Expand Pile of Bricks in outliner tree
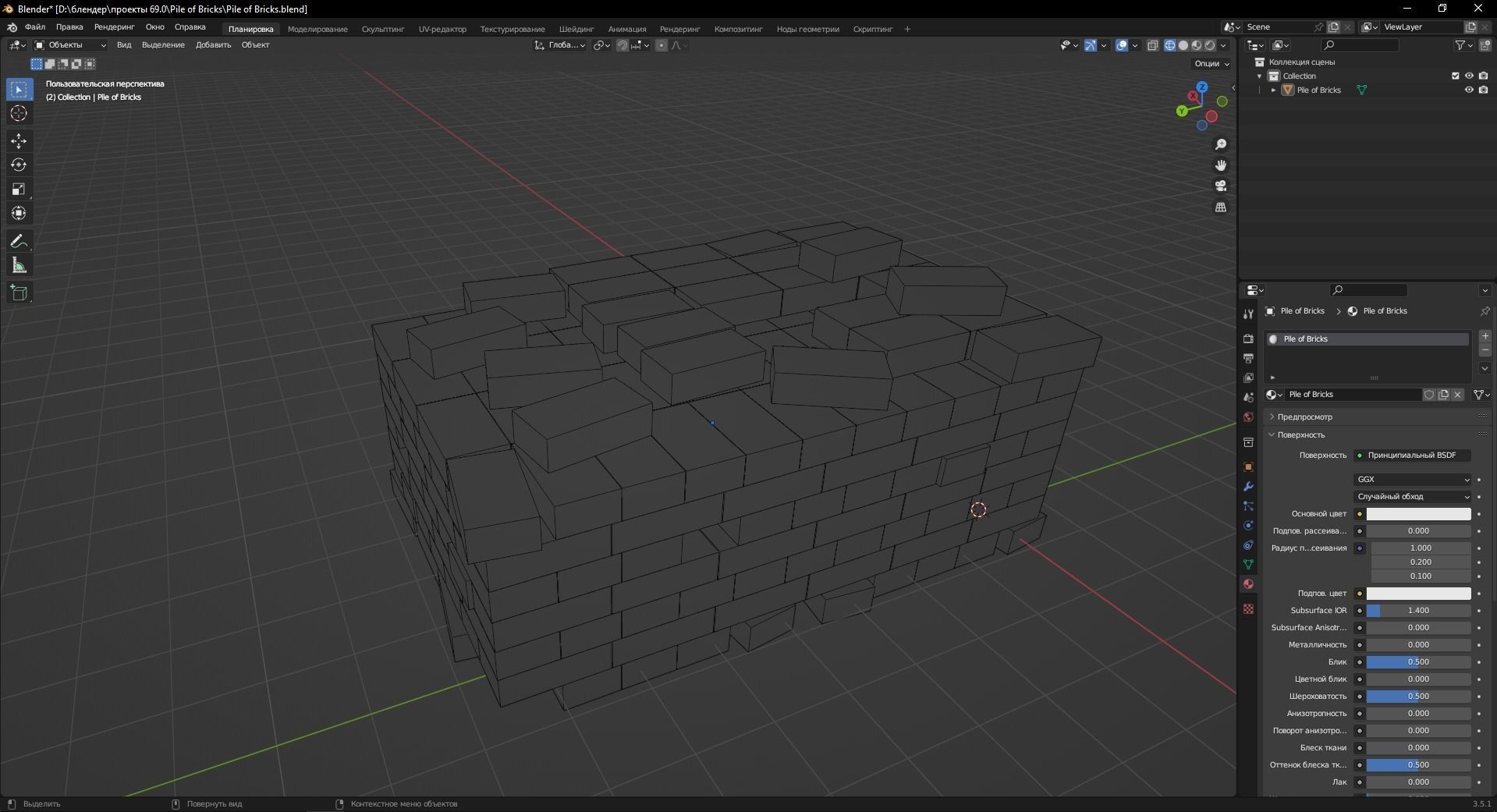This screenshot has height=812, width=1497. pos(1274,90)
